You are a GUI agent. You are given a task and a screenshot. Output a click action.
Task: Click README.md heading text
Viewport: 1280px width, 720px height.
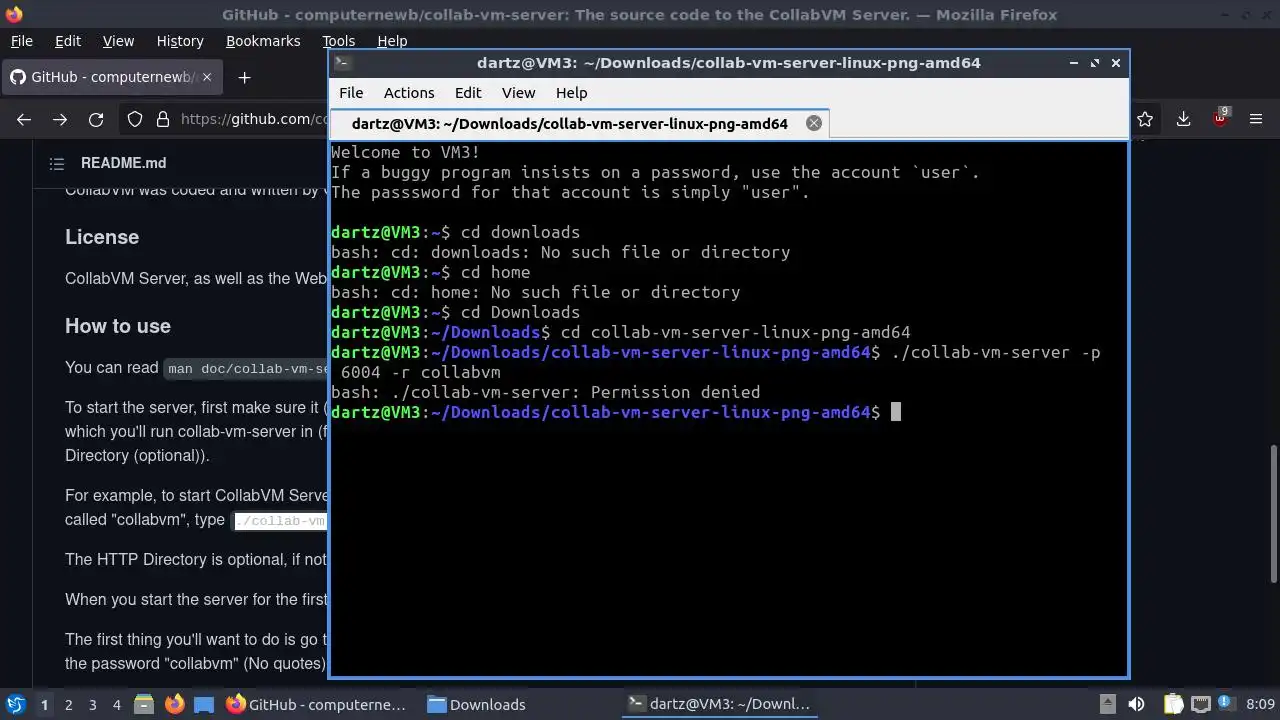[x=124, y=163]
